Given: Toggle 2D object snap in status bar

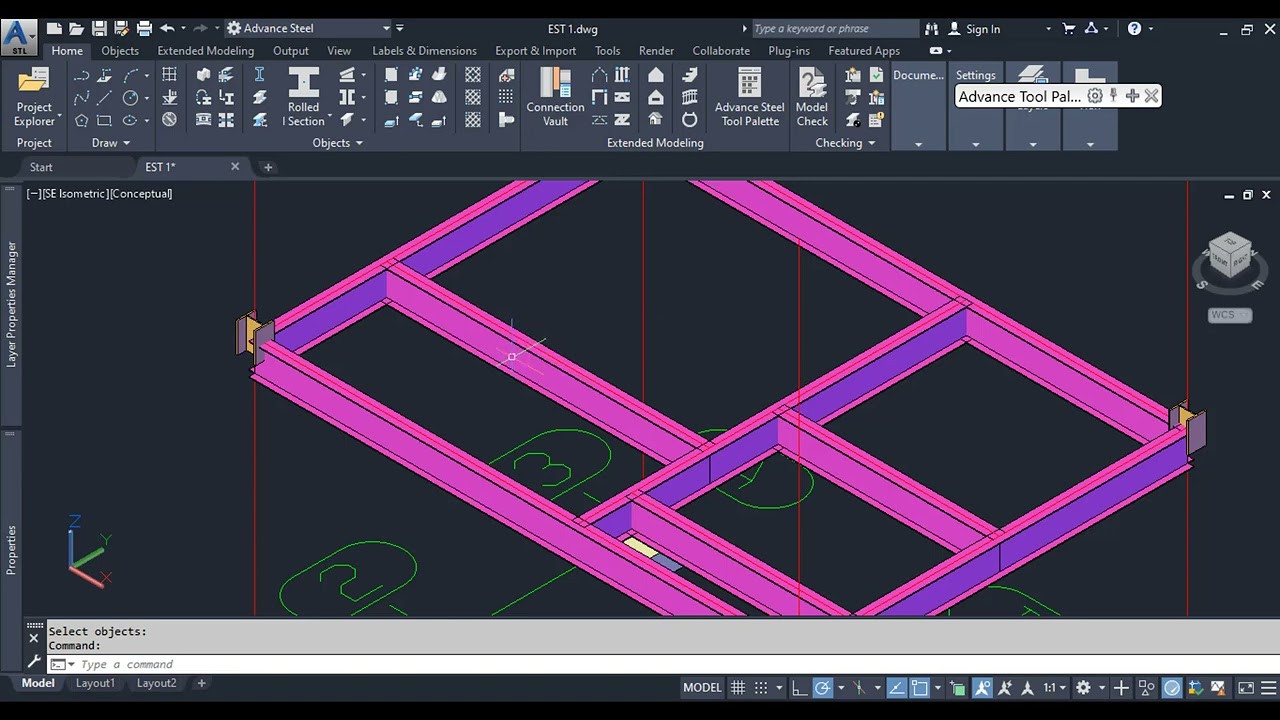Looking at the screenshot, I should [x=919, y=688].
